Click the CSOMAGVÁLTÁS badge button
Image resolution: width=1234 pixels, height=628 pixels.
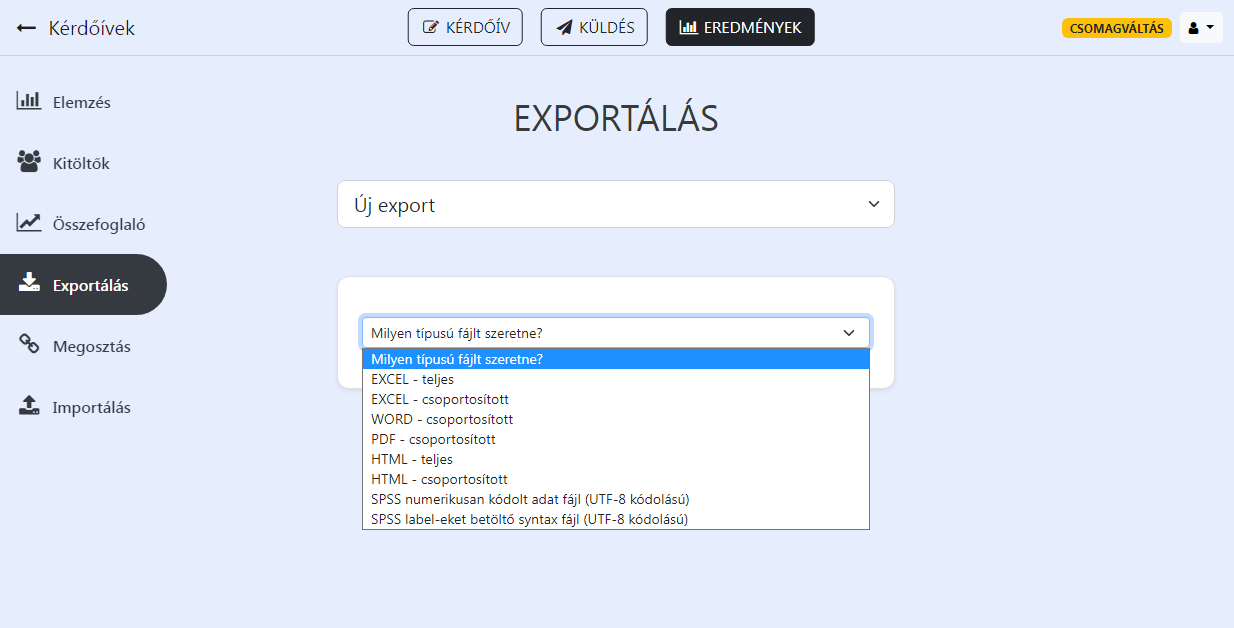pyautogui.click(x=1116, y=28)
